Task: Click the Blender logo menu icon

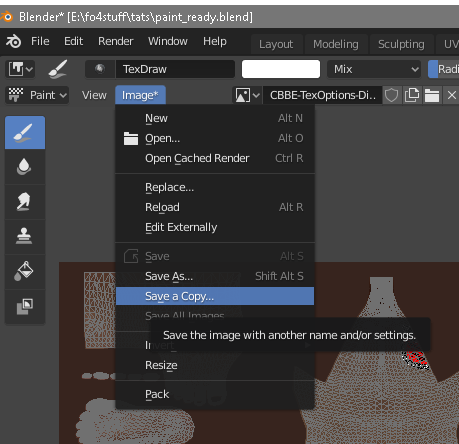Action: pos(13,41)
